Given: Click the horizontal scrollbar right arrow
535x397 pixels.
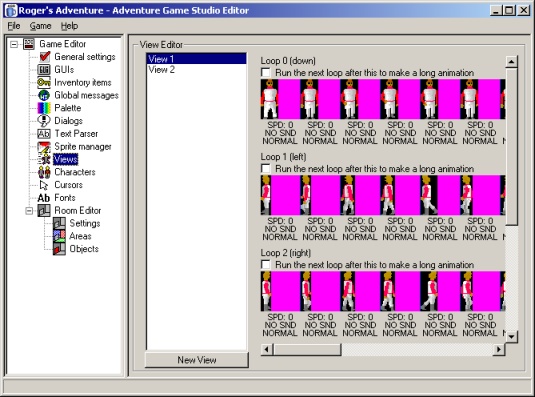Looking at the screenshot, I should coord(499,349).
